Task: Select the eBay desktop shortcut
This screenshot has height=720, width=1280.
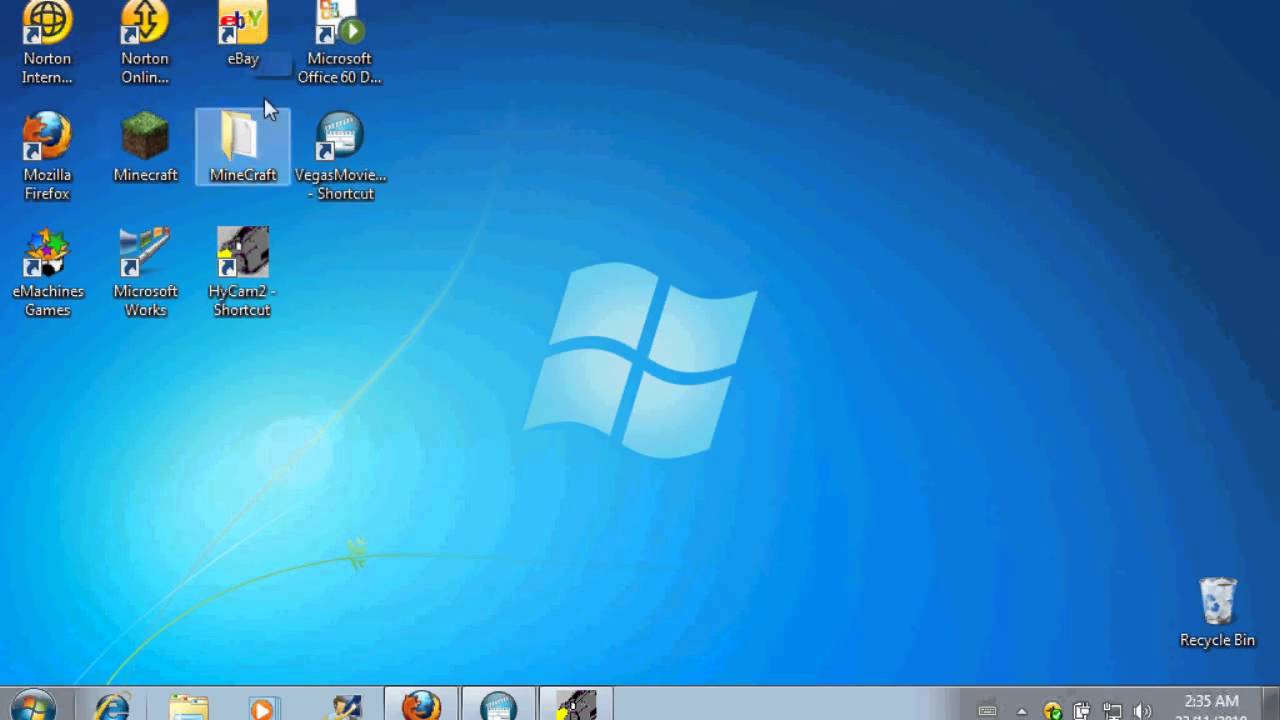Action: pos(243,33)
